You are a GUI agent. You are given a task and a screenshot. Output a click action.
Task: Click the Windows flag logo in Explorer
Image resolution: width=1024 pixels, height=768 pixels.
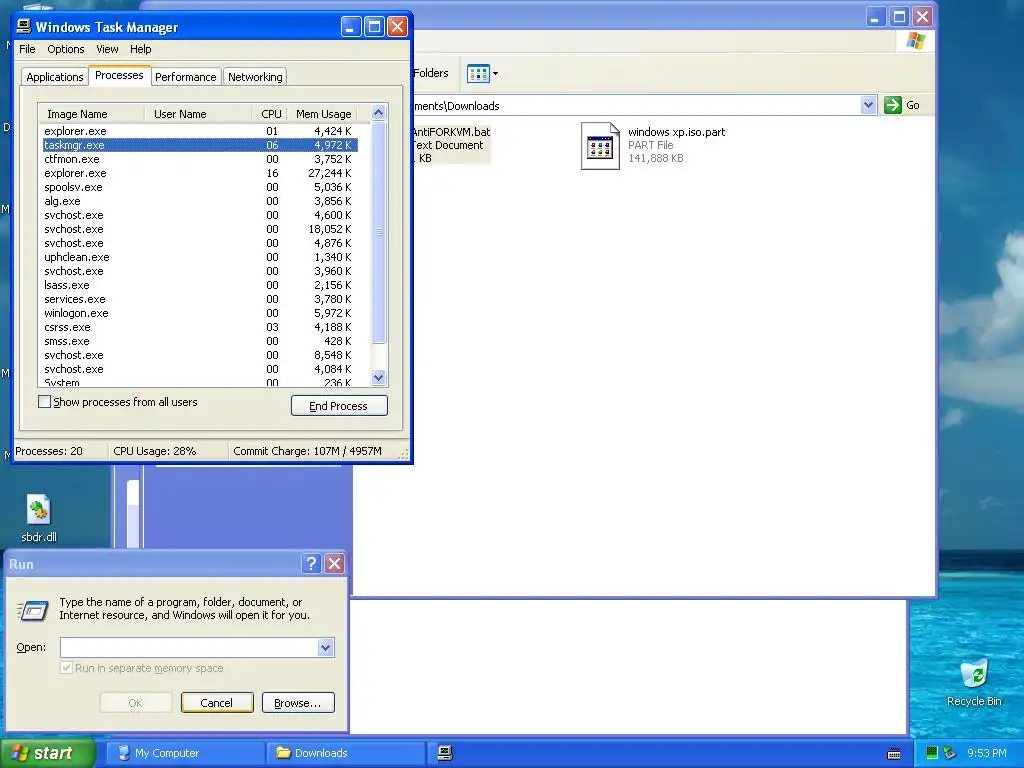point(916,41)
